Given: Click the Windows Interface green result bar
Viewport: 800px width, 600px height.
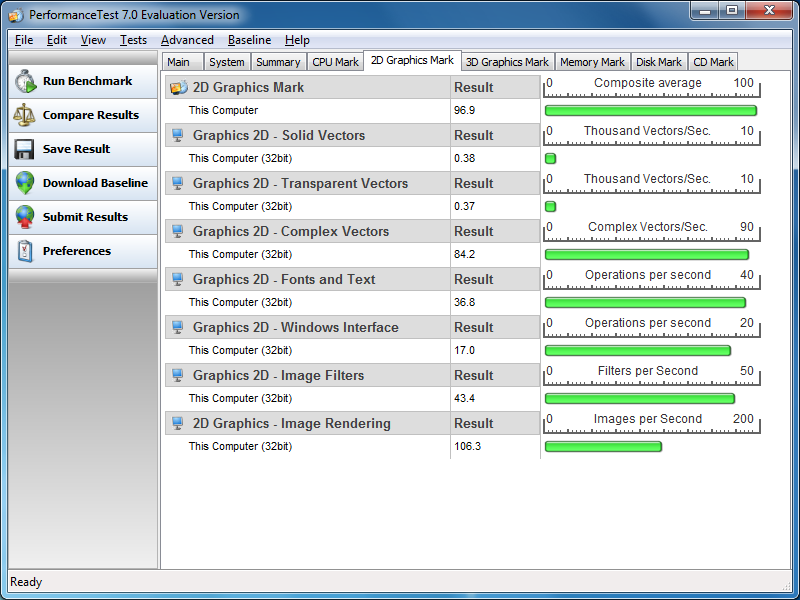Looking at the screenshot, I should click(638, 351).
